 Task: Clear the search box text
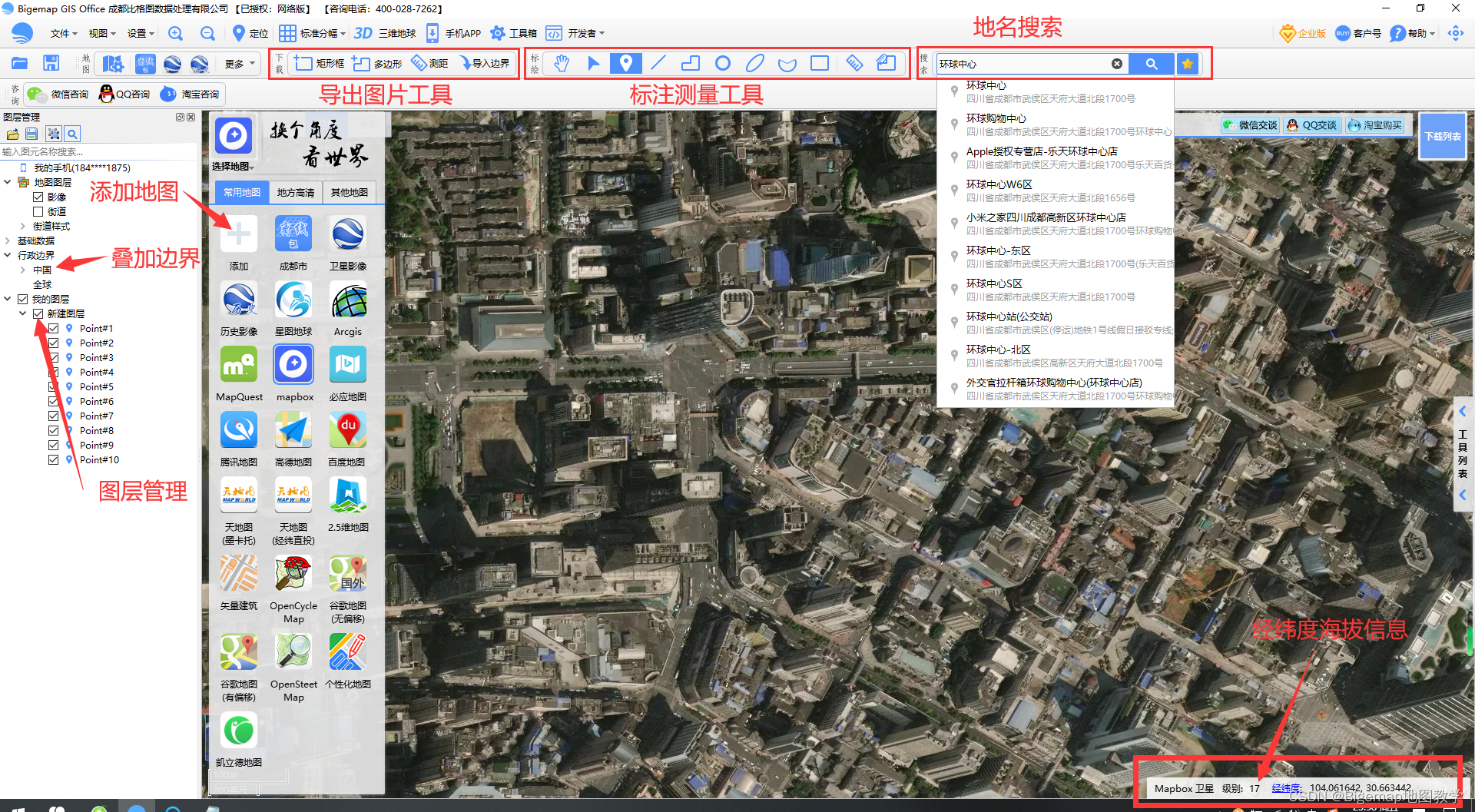(x=1116, y=64)
